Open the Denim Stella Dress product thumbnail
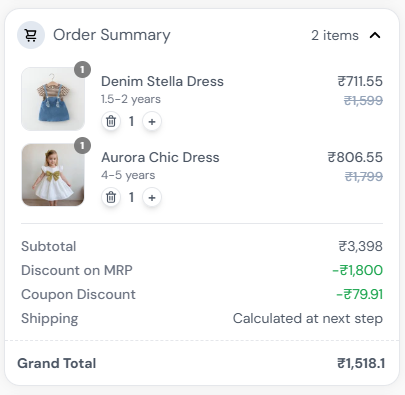Viewport: 405px width, 395px height. click(x=53, y=99)
